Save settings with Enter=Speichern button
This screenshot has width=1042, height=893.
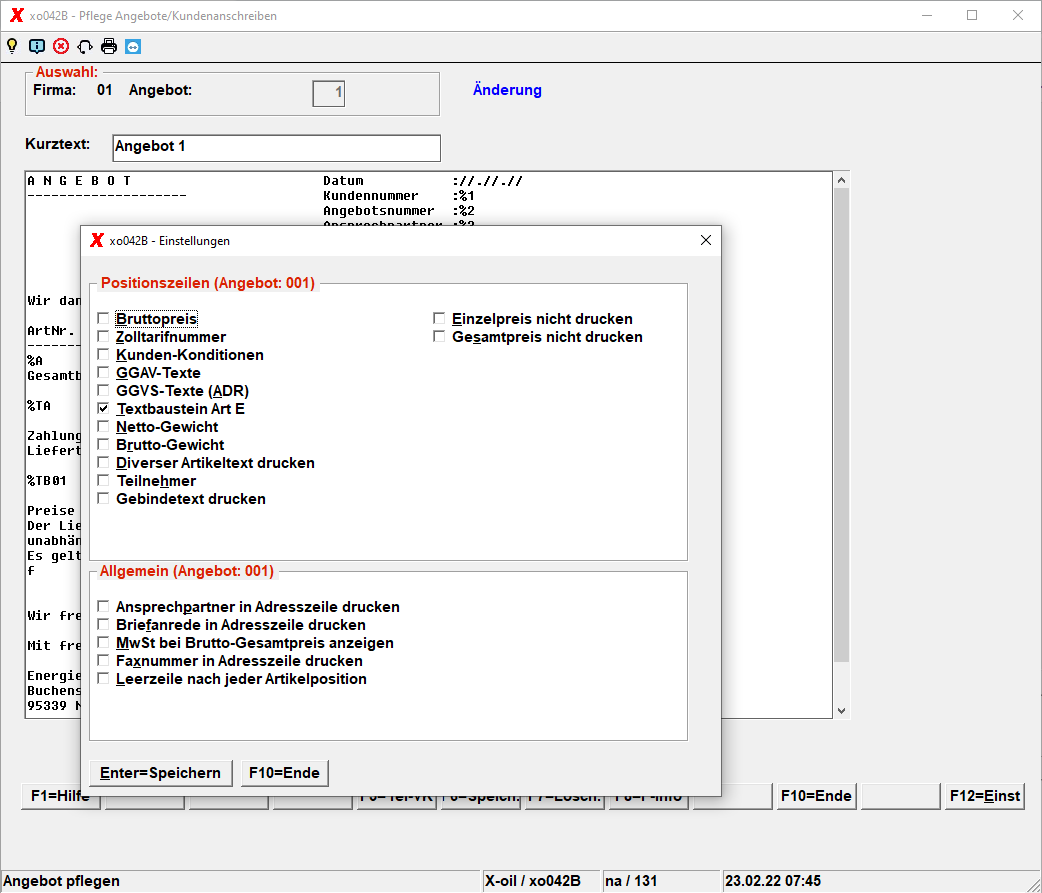pos(161,773)
